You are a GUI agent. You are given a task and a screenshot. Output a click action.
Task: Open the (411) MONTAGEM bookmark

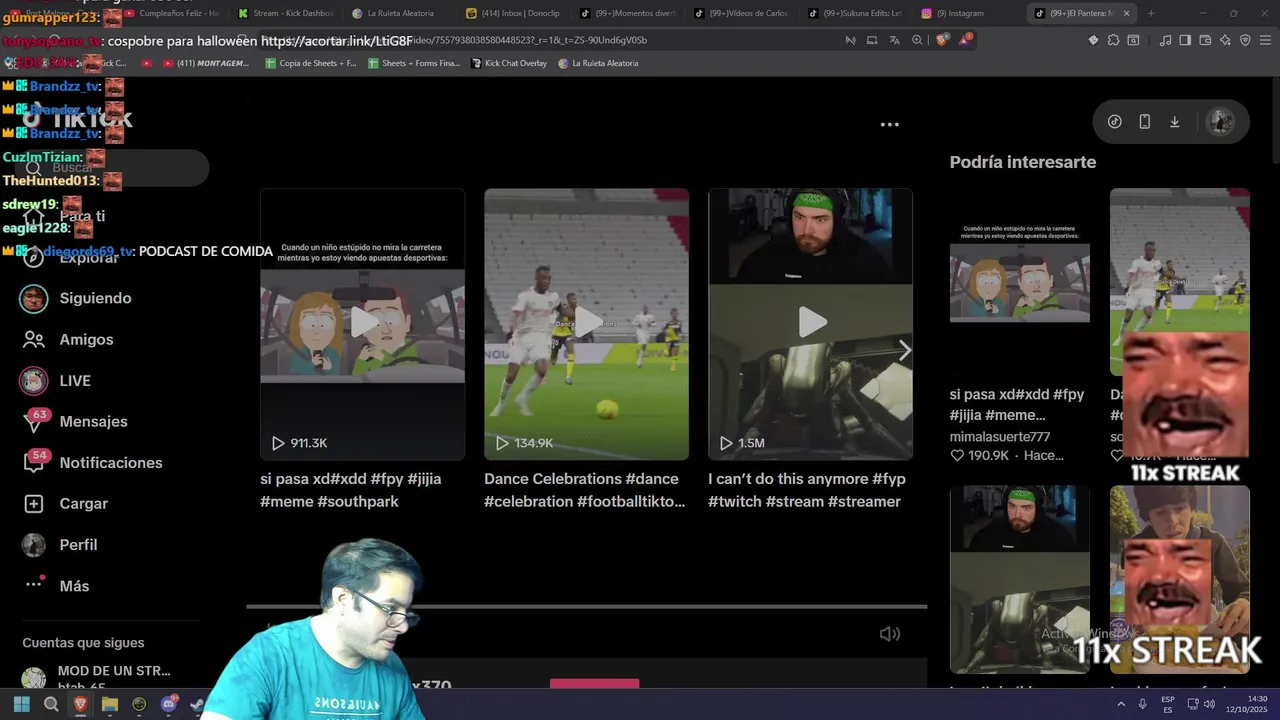[x=206, y=63]
